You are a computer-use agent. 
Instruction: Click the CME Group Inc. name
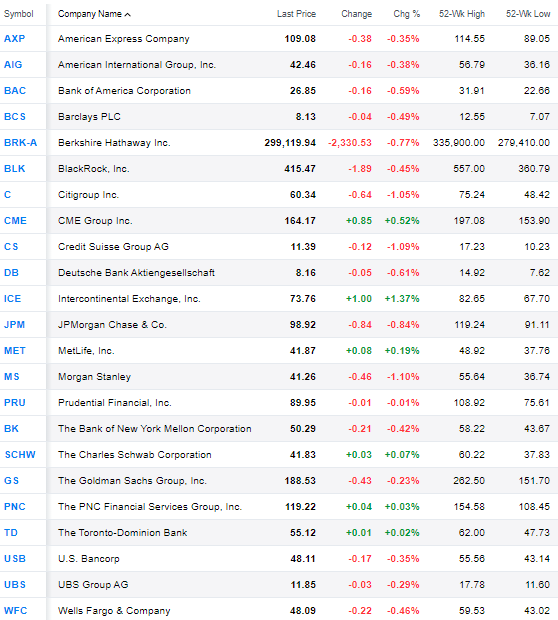[95, 221]
